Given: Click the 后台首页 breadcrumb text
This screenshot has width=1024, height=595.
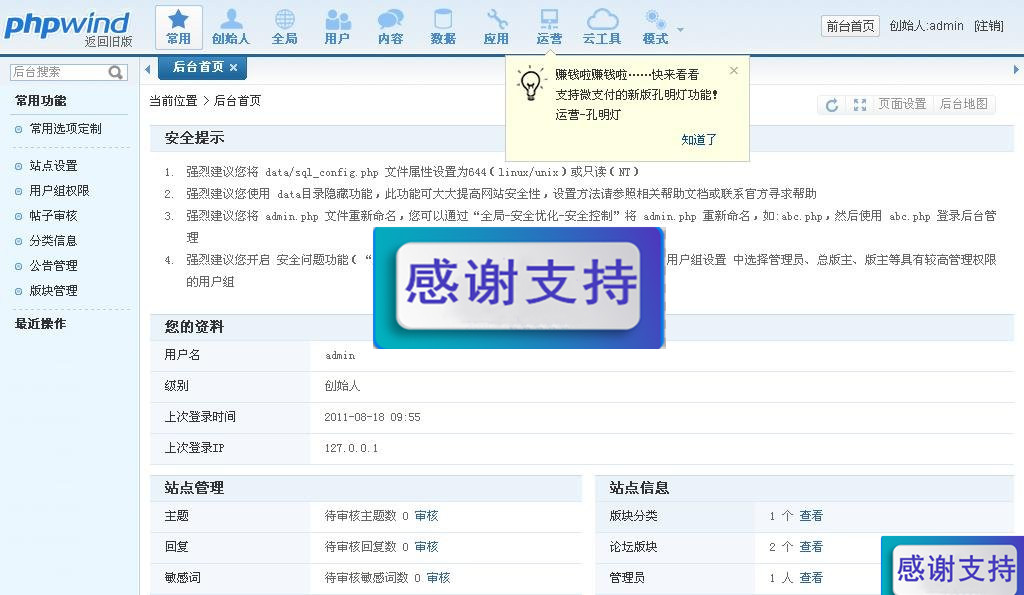Looking at the screenshot, I should point(237,101).
